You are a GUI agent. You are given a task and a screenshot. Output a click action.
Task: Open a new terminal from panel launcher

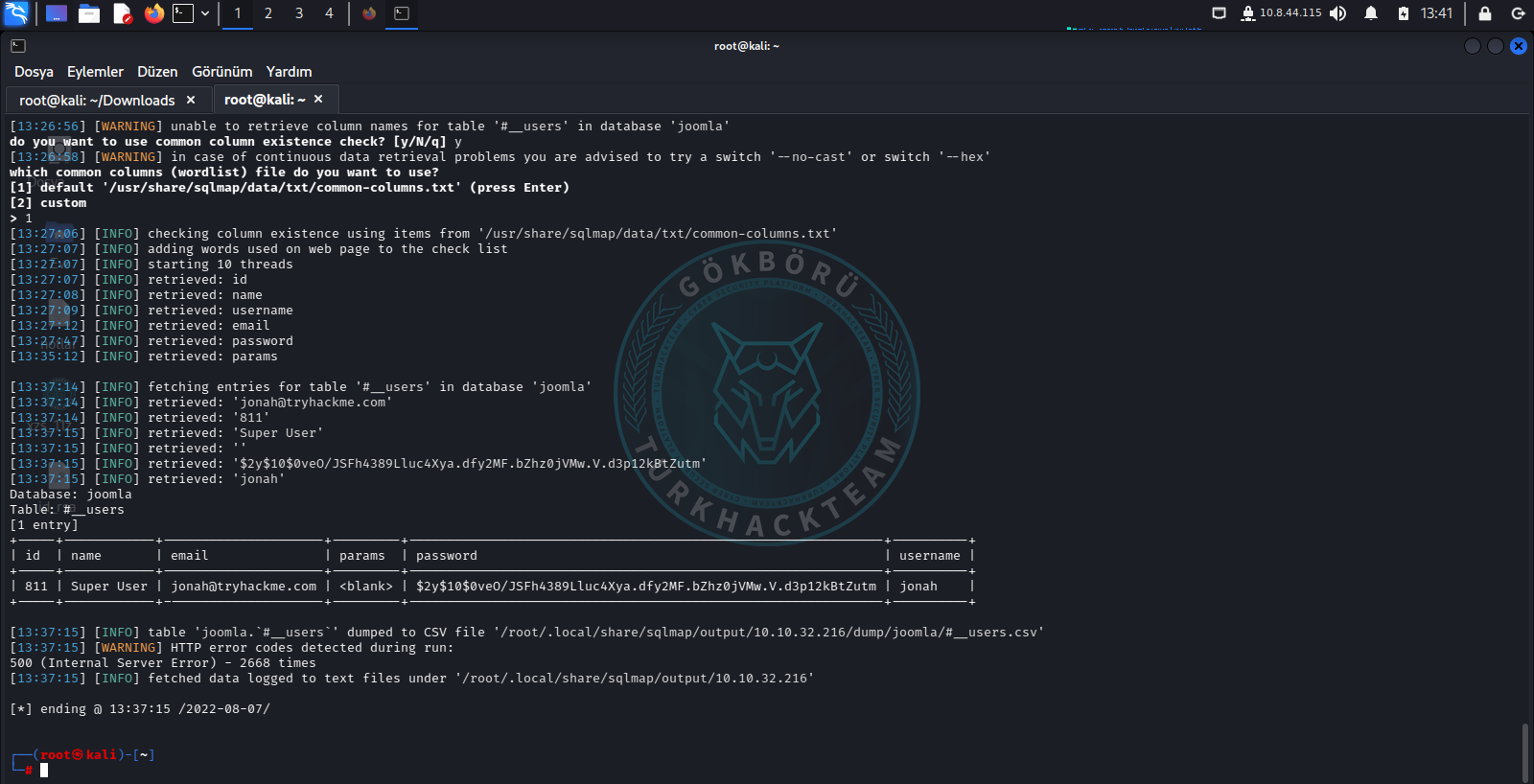point(183,13)
